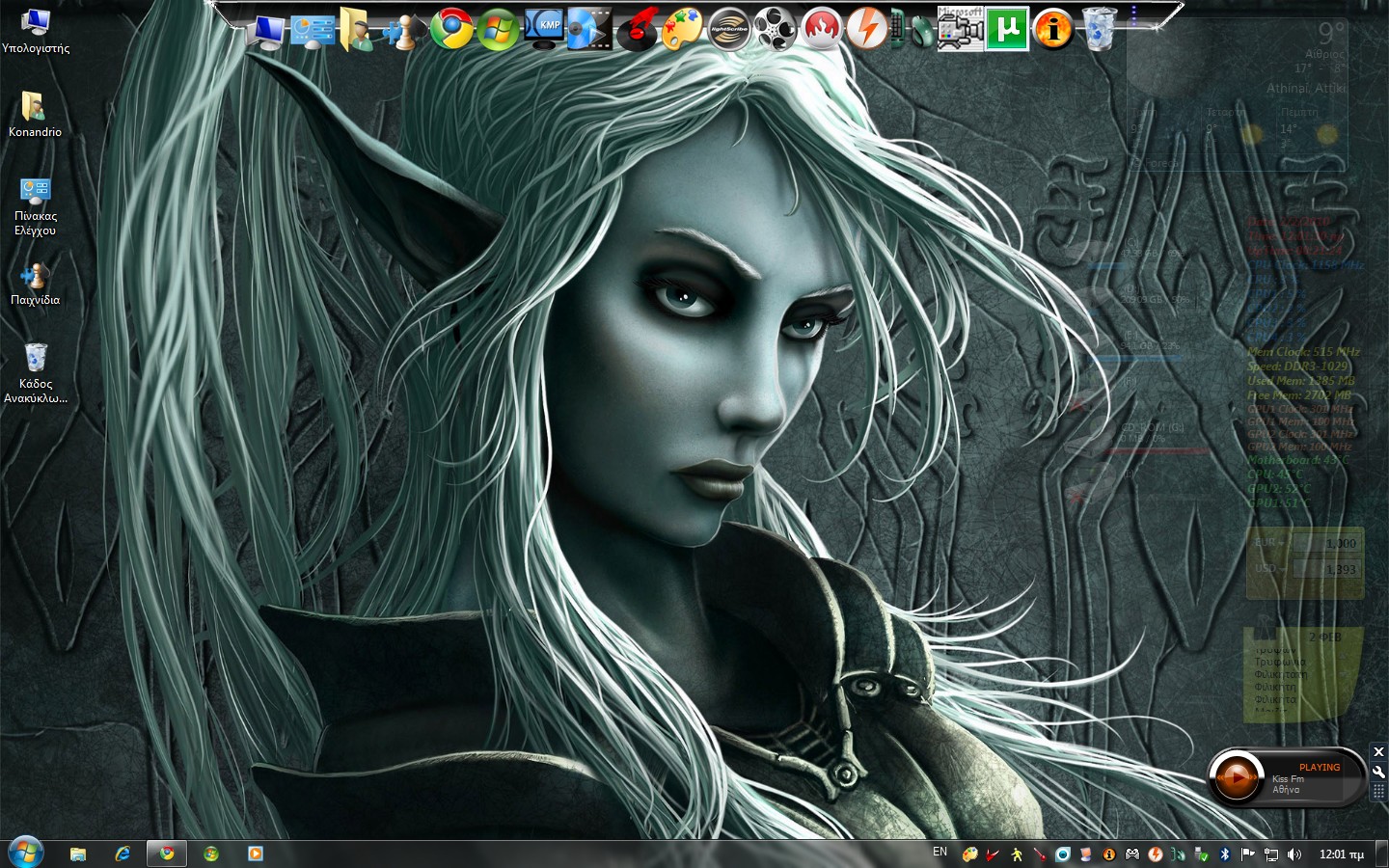
Task: Open the green Chrome-style taskbar icon
Action: point(211,854)
